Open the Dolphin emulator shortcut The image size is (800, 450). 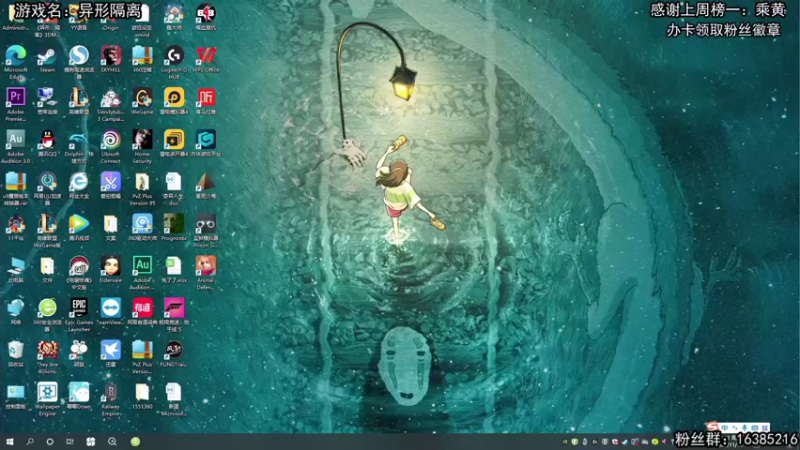[79, 139]
